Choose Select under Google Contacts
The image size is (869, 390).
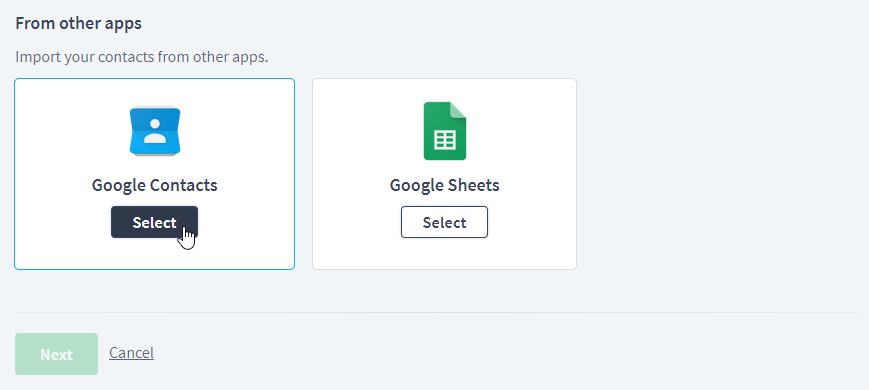(x=154, y=222)
